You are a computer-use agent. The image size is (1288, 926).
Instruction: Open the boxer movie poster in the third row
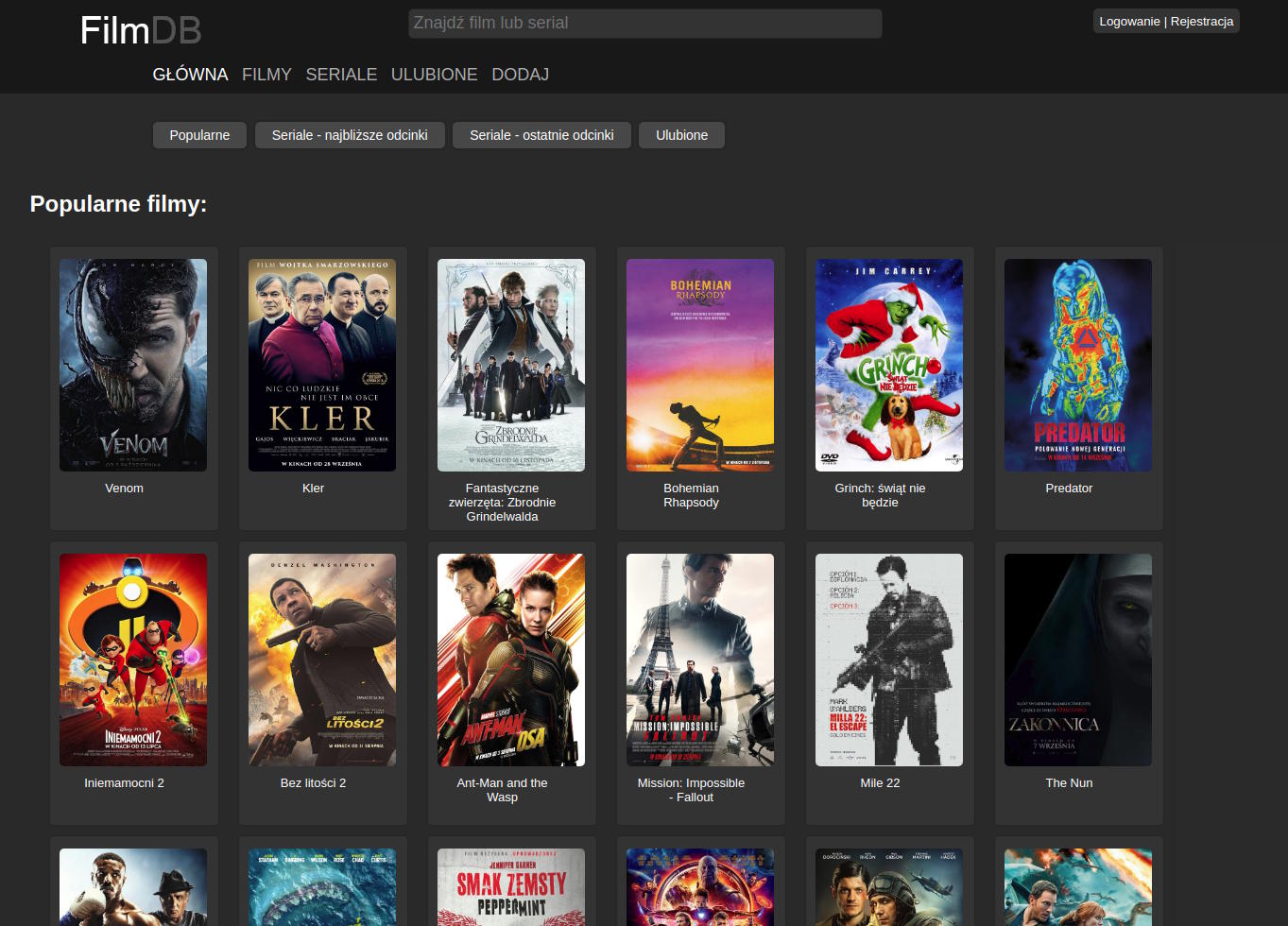click(x=133, y=887)
